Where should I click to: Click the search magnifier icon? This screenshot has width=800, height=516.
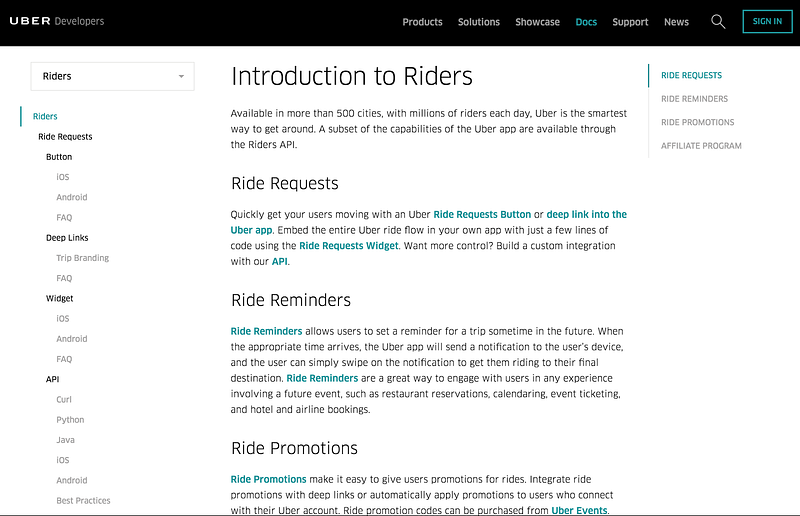coord(718,21)
